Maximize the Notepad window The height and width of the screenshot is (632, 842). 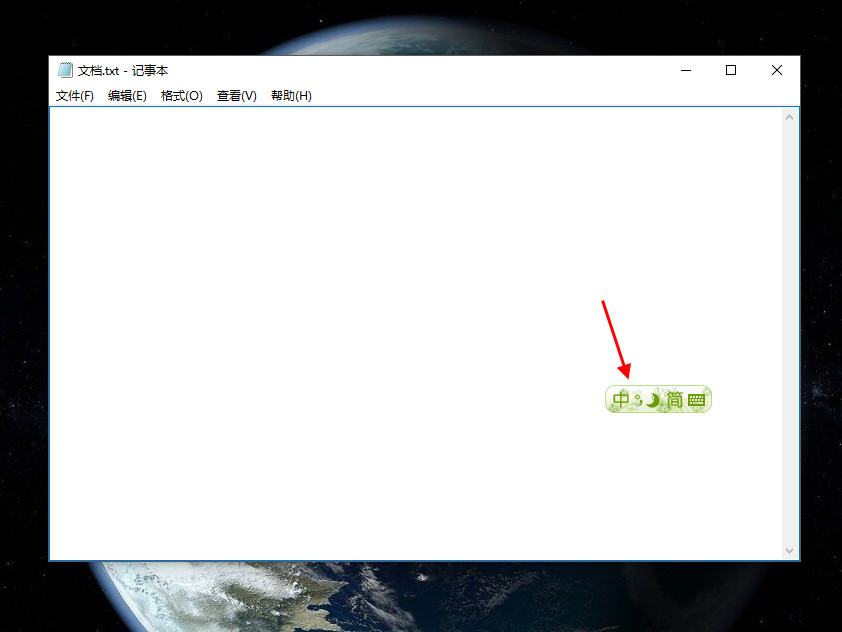click(731, 70)
